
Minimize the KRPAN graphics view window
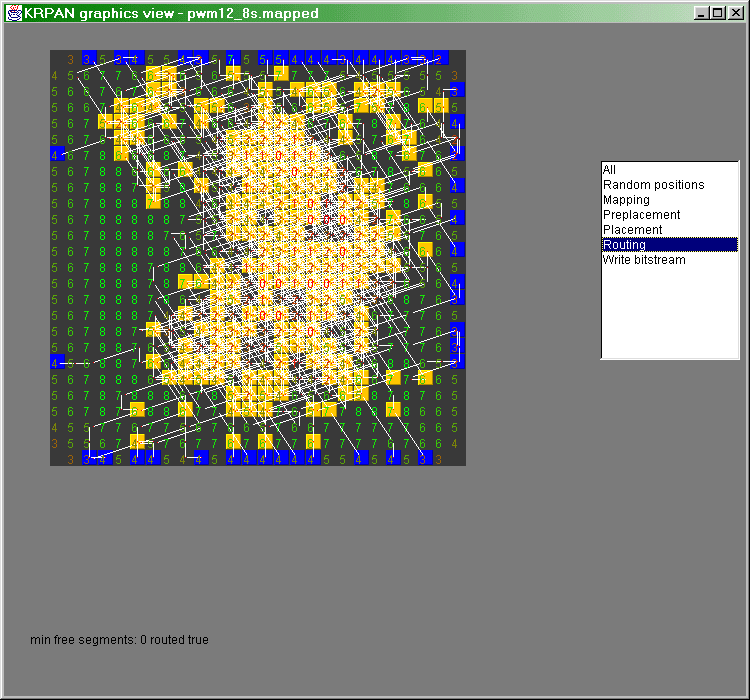tap(701, 13)
